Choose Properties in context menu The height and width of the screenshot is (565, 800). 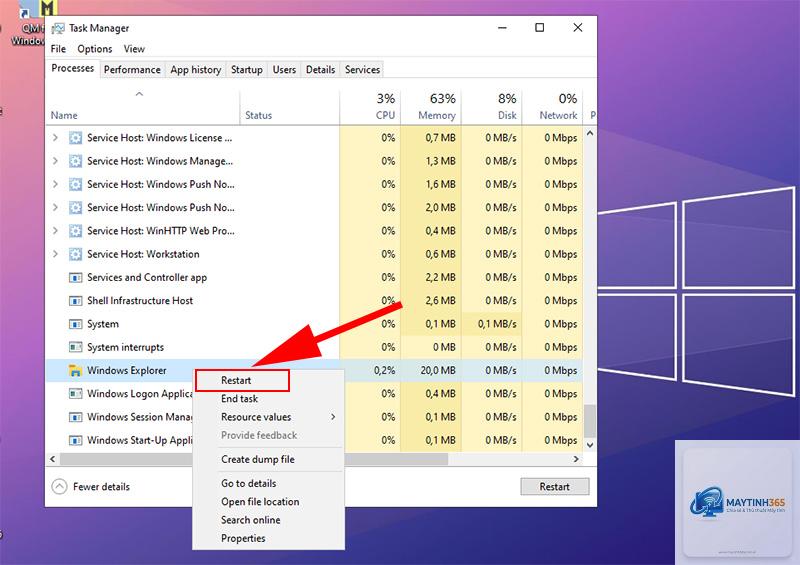[x=243, y=538]
